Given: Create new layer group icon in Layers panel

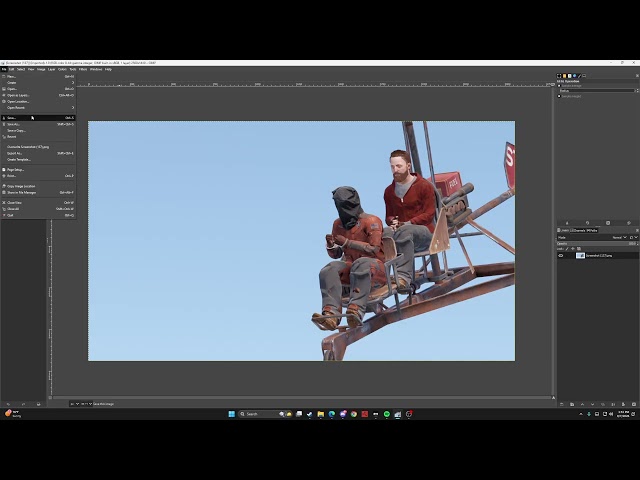Looking at the screenshot, I should click(572, 404).
